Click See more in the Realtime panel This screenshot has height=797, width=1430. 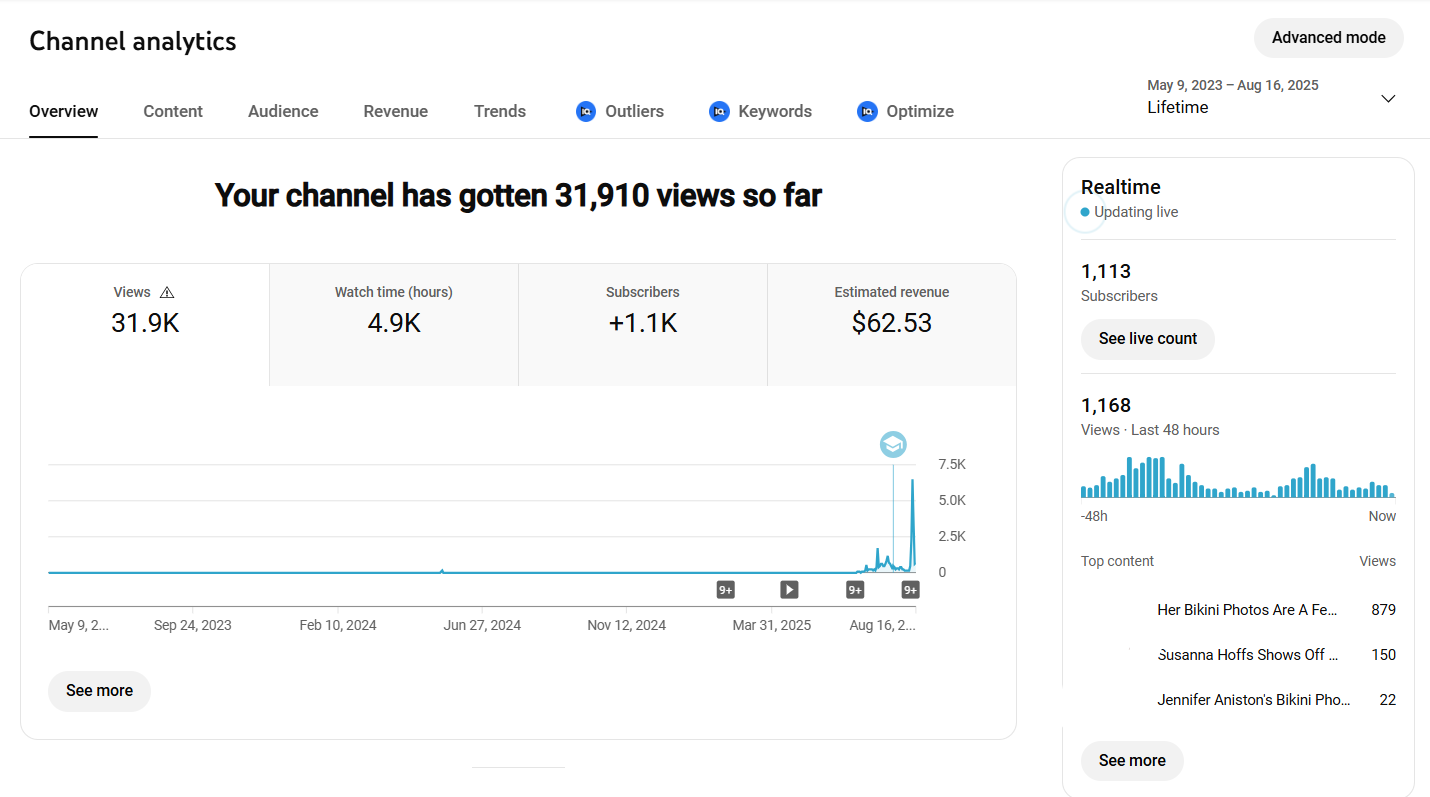pos(1132,761)
